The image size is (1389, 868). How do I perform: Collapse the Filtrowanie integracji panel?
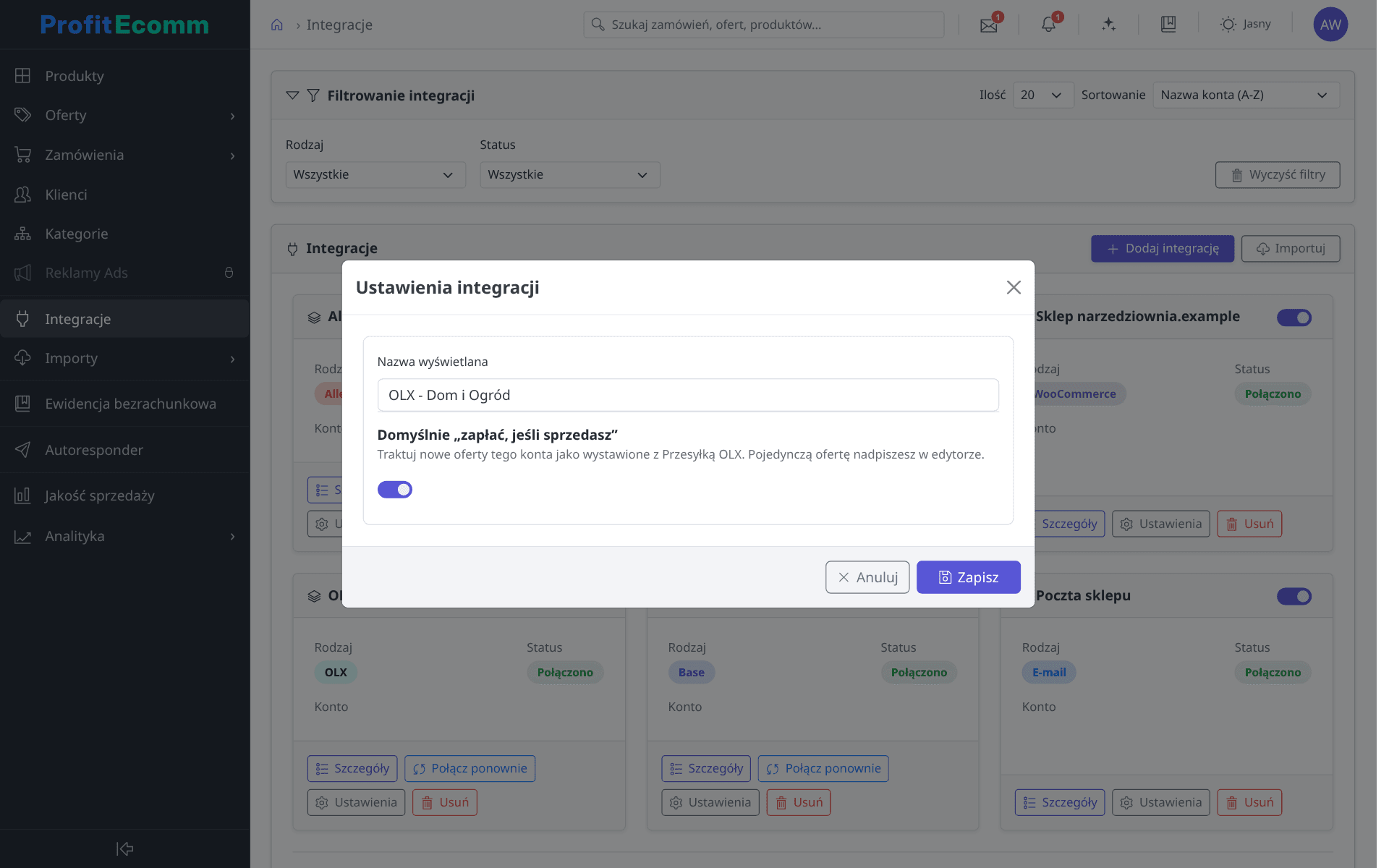(x=292, y=95)
